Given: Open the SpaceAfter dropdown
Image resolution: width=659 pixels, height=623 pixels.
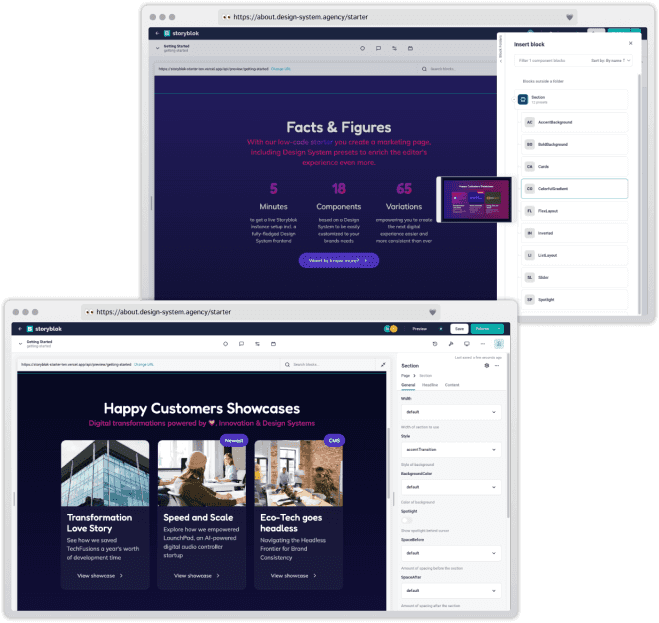Looking at the screenshot, I should pos(451,590).
